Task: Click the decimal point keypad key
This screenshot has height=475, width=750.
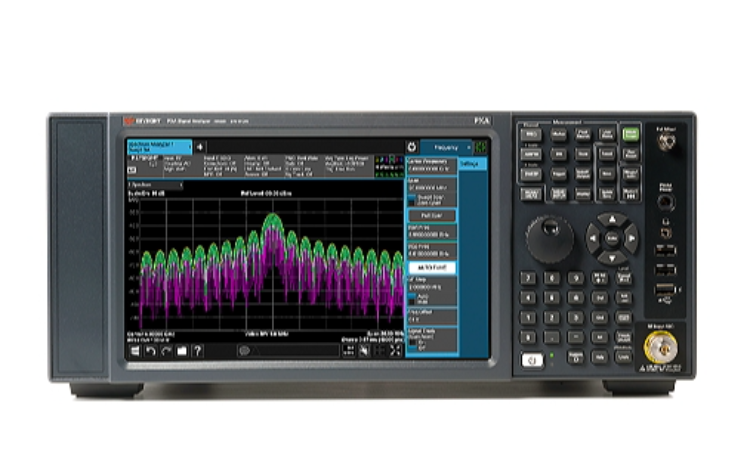Action: tap(551, 337)
